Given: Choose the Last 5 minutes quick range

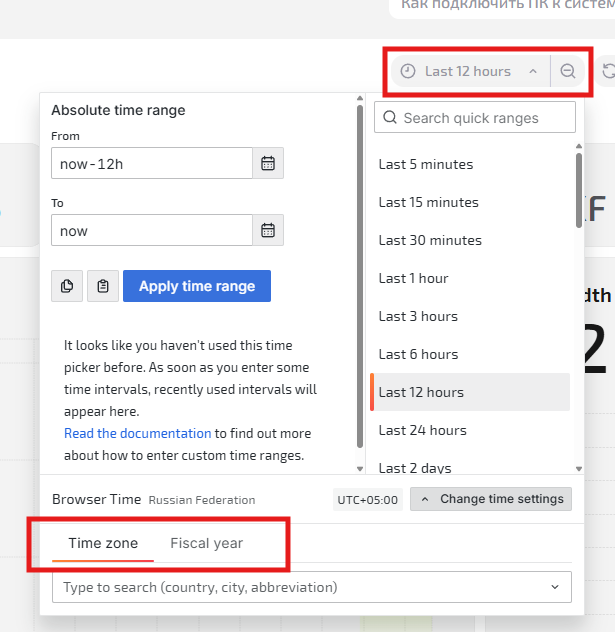Looking at the screenshot, I should (x=426, y=164).
